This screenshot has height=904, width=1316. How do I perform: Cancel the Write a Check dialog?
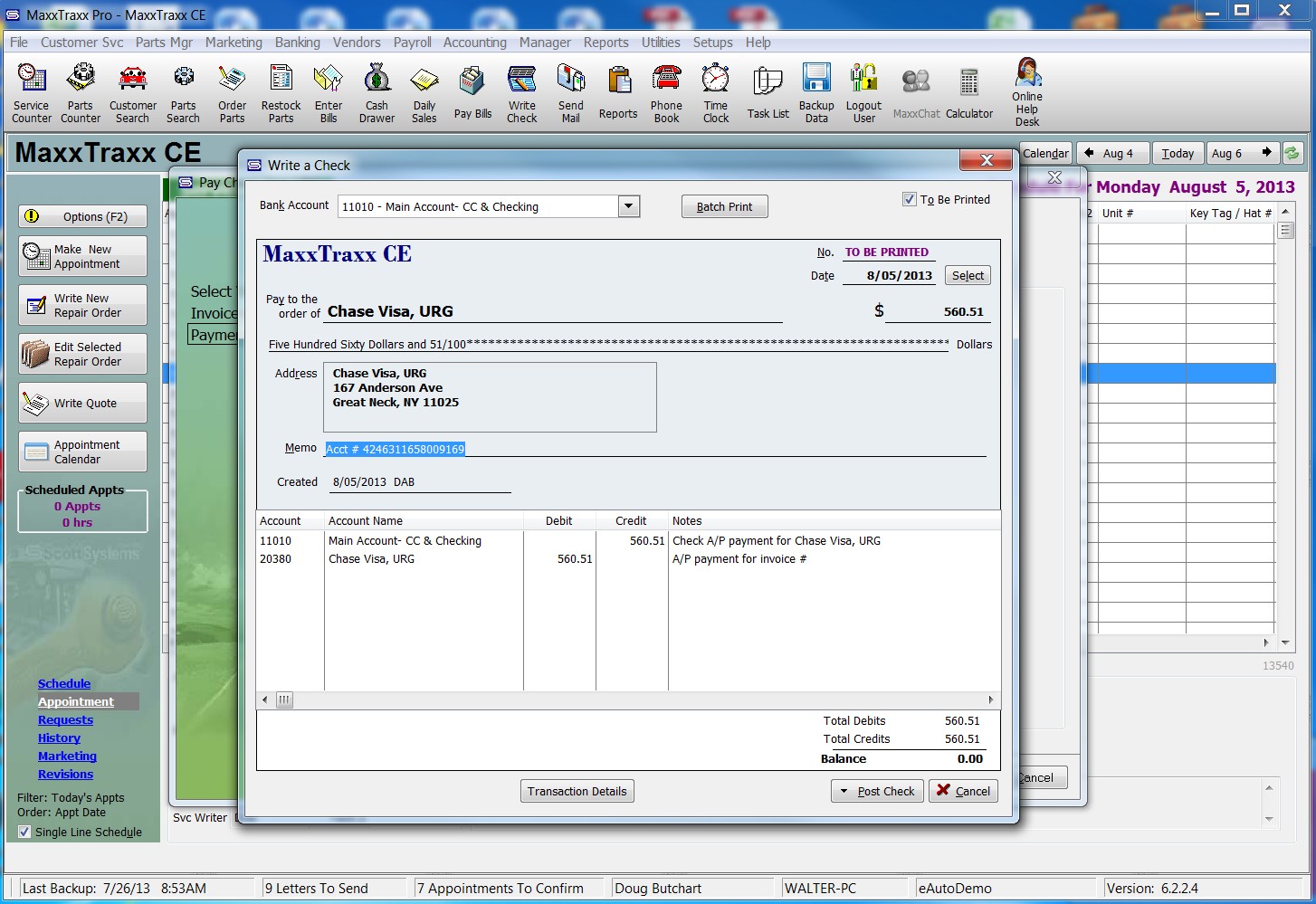click(x=964, y=791)
